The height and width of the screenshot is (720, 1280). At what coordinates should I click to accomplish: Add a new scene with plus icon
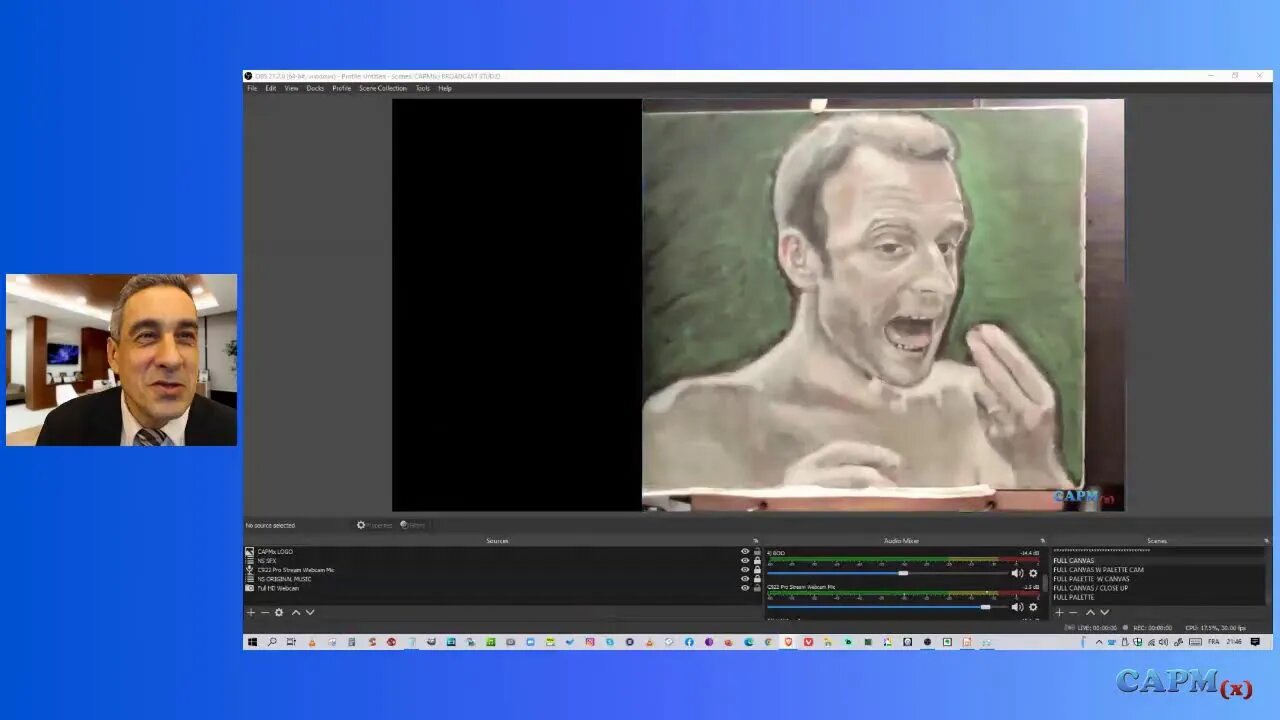1059,612
